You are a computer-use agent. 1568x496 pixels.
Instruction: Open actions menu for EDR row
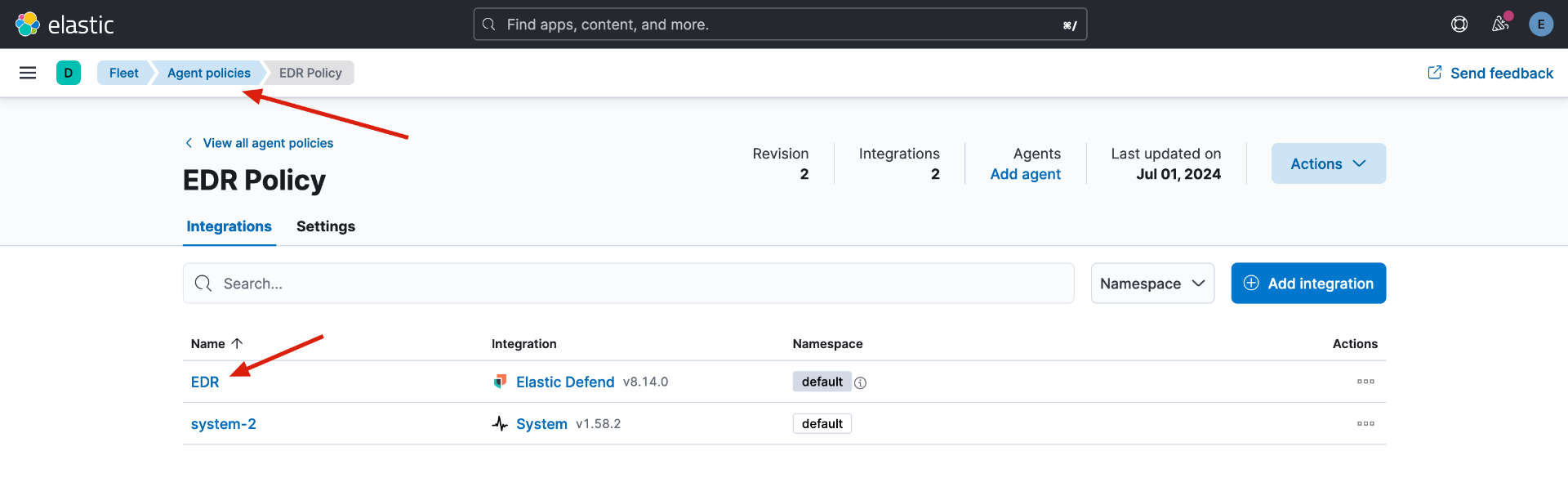coord(1365,382)
